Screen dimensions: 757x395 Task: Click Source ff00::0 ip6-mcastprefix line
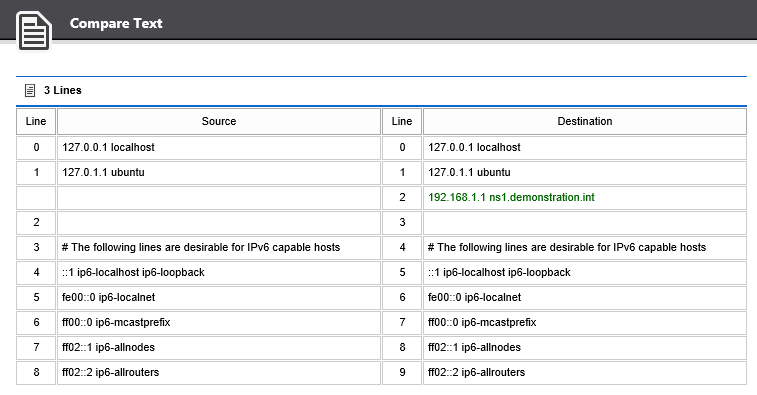[x=219, y=322]
